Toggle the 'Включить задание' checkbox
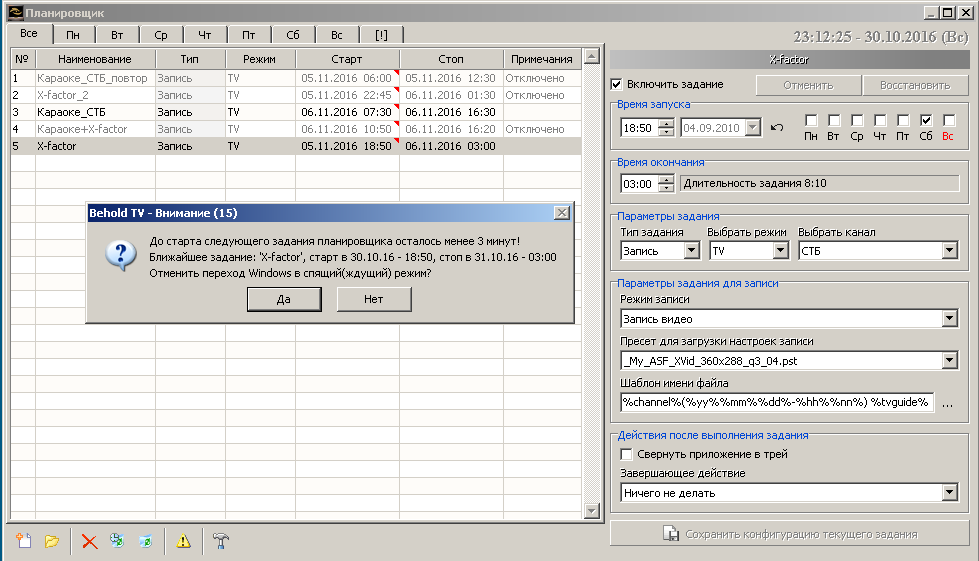 (617, 84)
